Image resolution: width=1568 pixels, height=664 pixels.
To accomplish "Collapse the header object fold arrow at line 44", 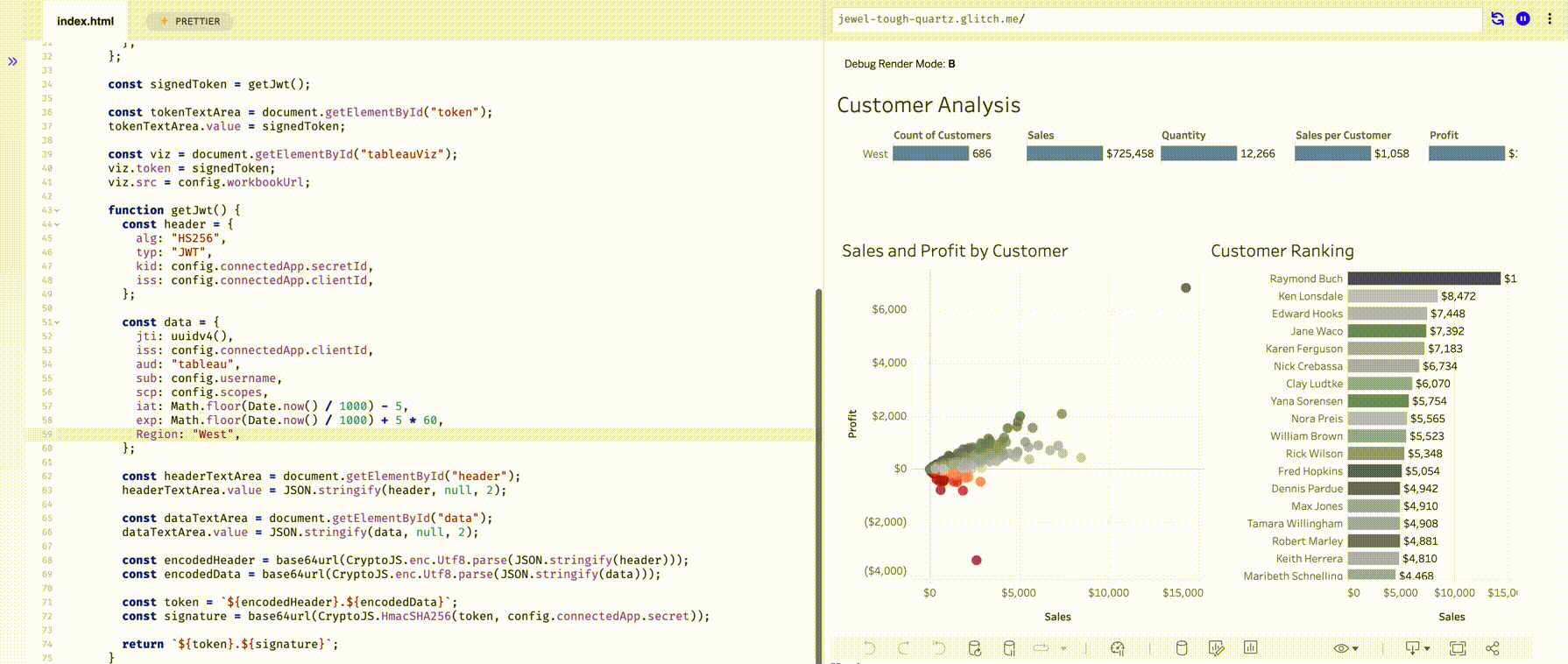I will click(58, 224).
